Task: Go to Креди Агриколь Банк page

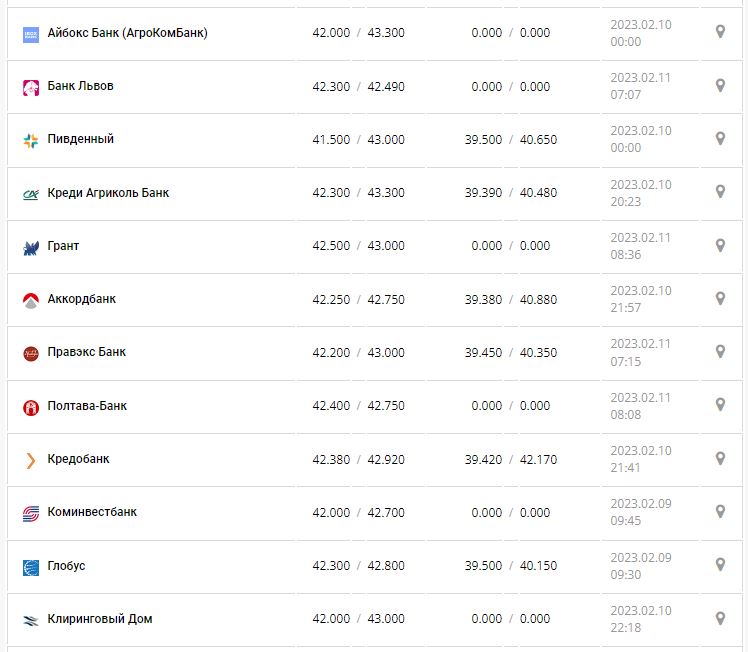Action: pyautogui.click(x=108, y=192)
